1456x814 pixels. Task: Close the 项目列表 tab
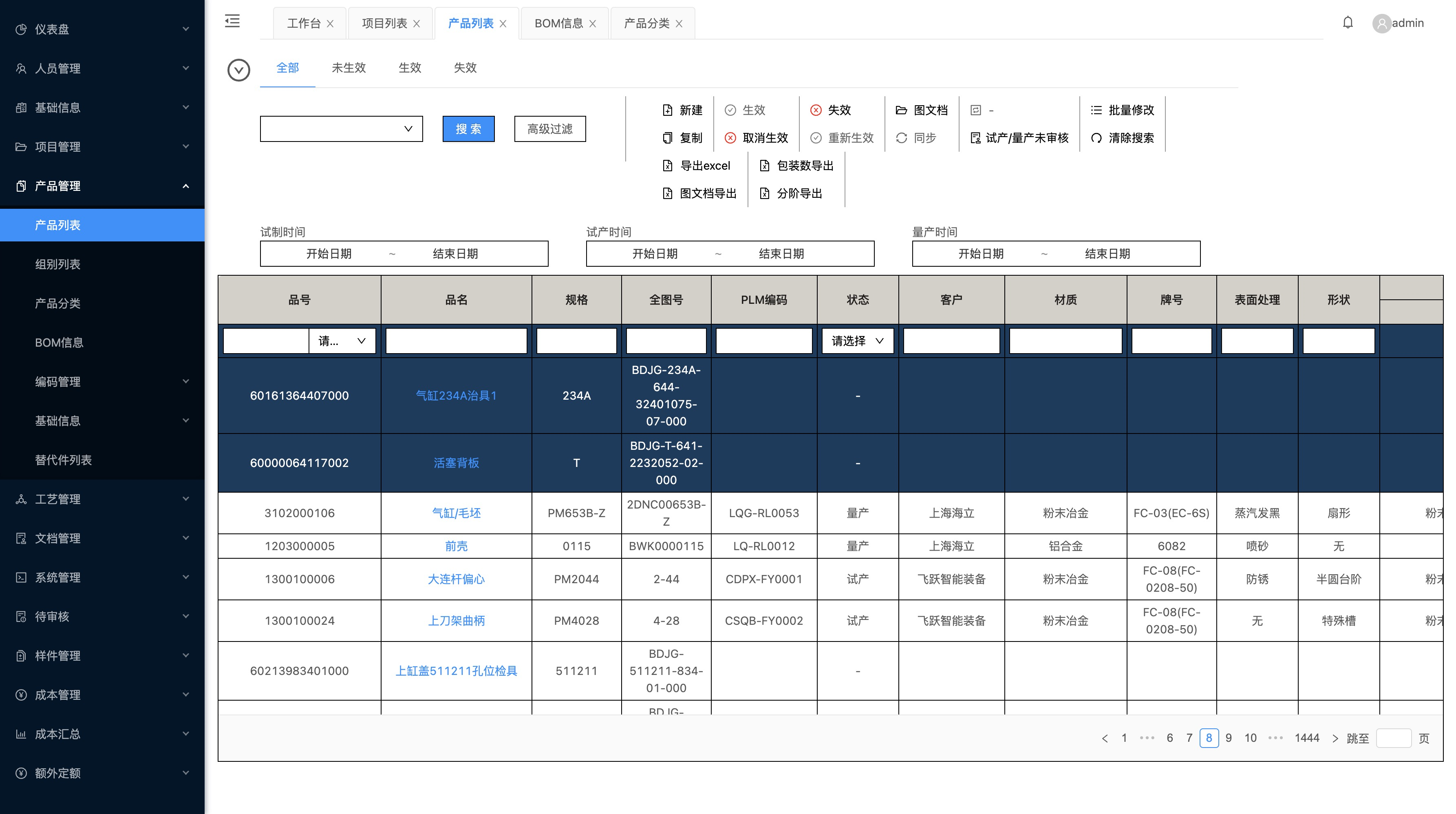(417, 24)
